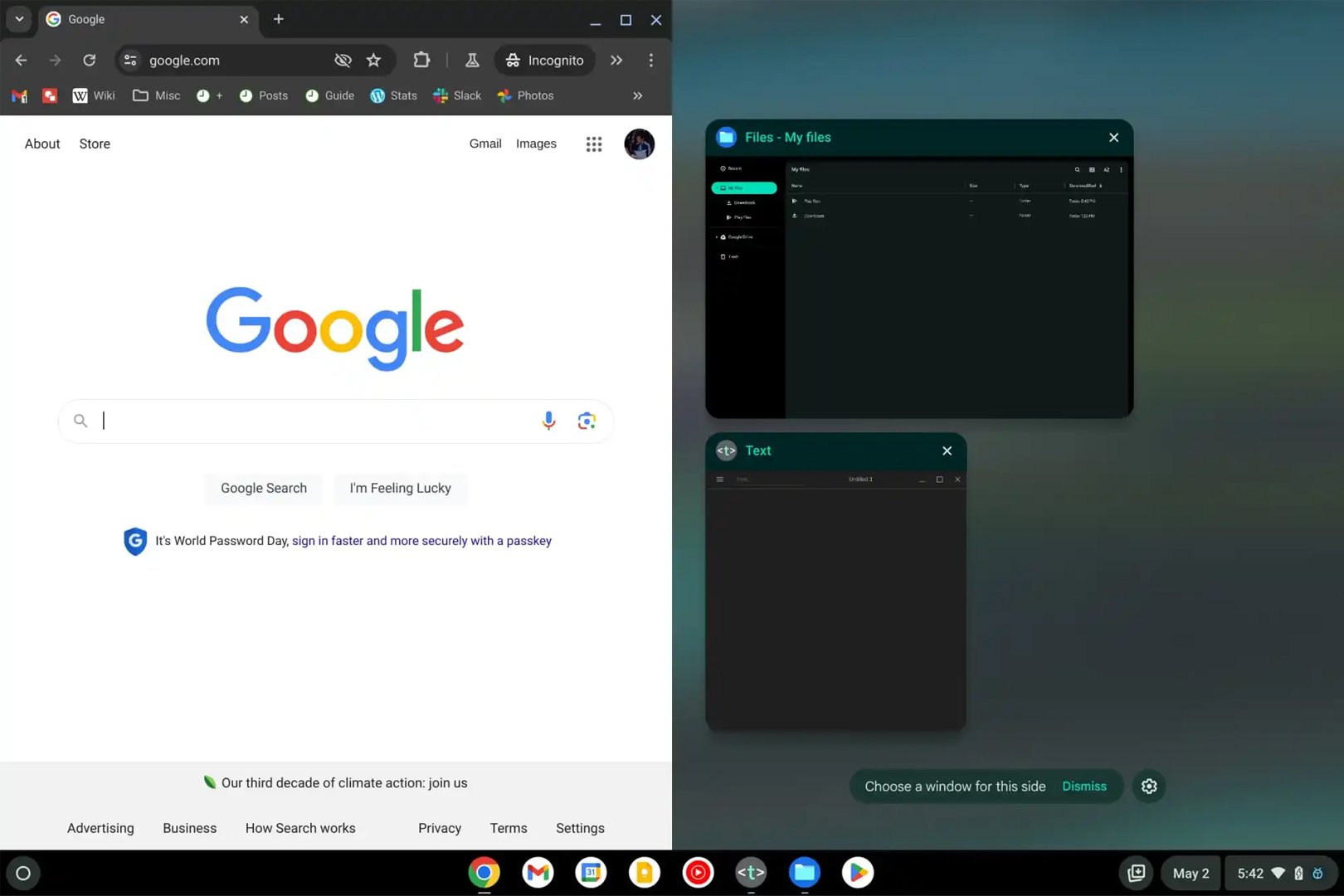Open Google Keep from the shelf
Screen dimensions: 1344x896
645,872
